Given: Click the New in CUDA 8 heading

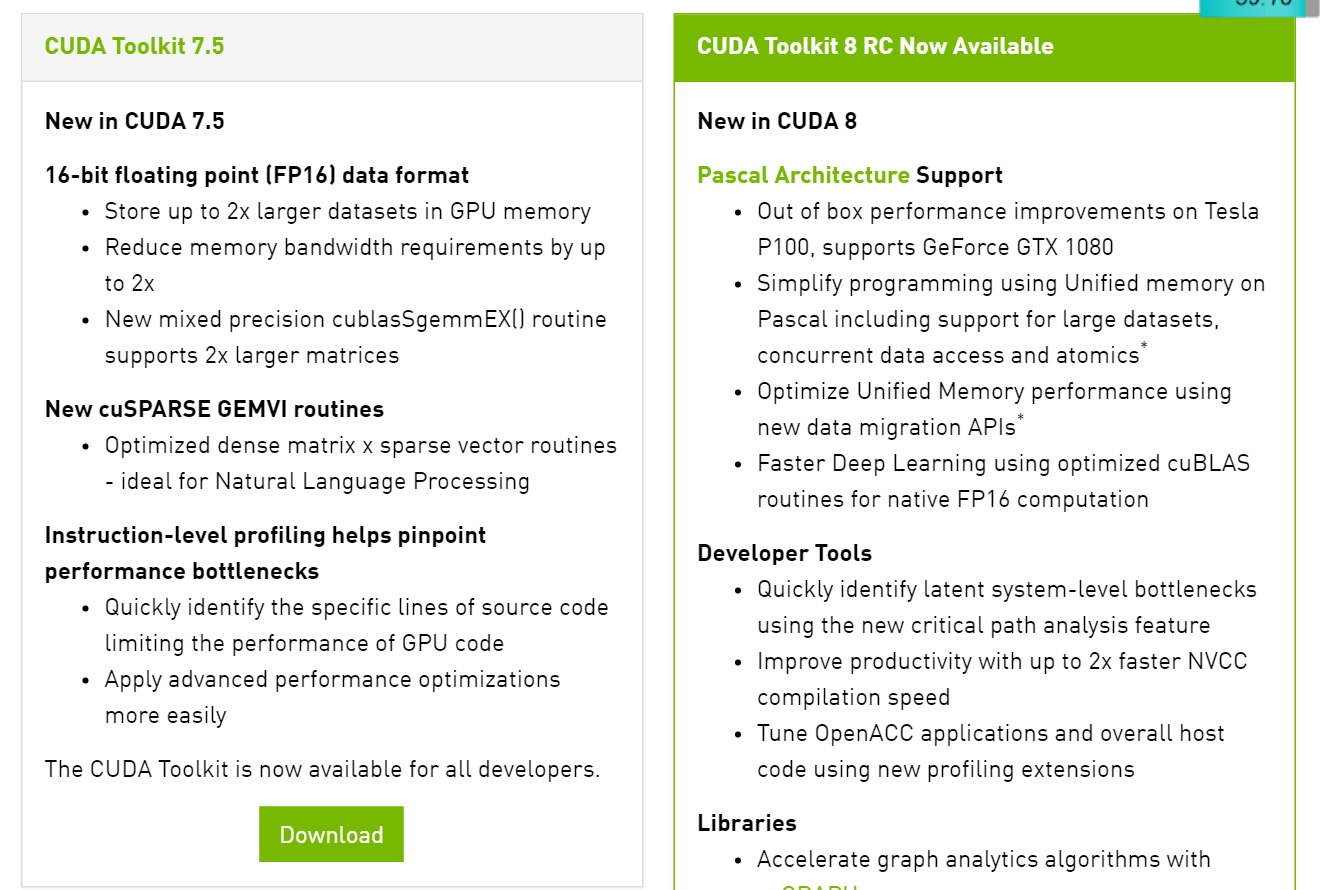Looking at the screenshot, I should point(777,121).
